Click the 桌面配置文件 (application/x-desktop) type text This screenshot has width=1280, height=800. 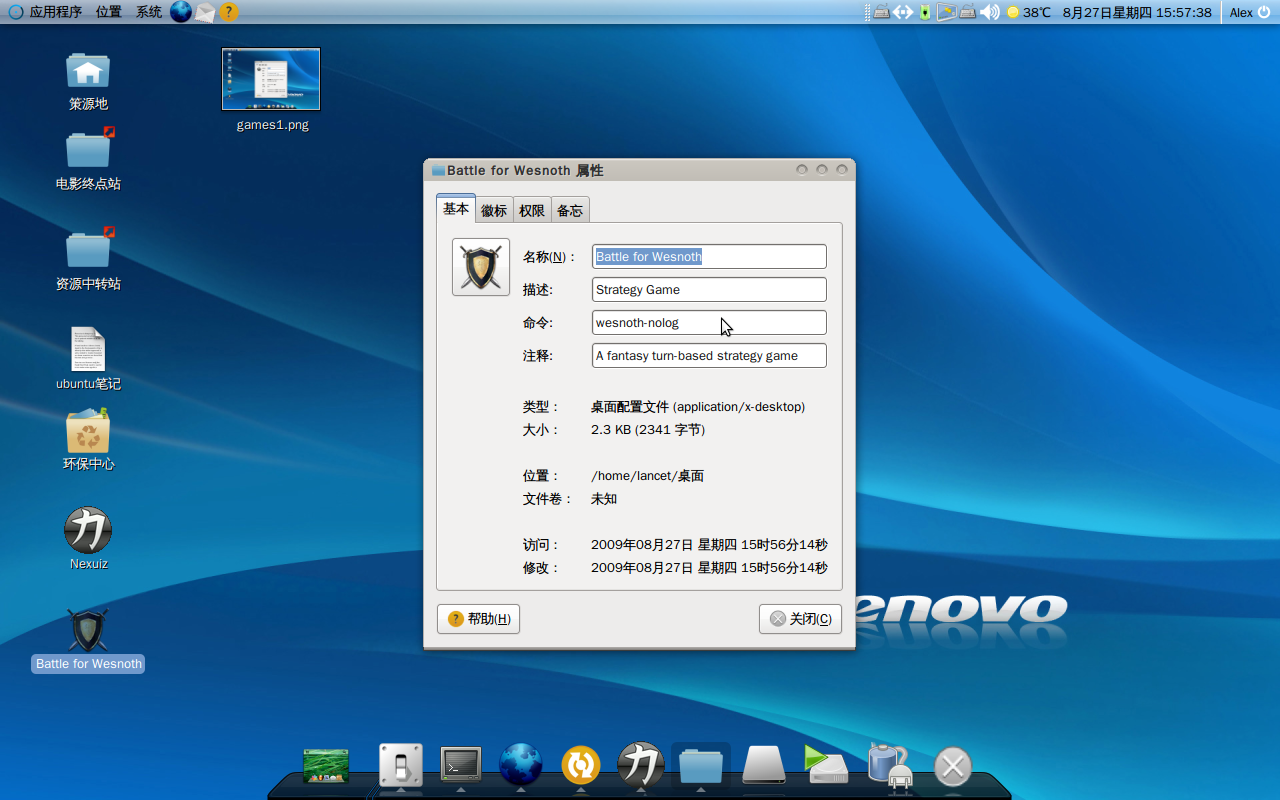(697, 407)
